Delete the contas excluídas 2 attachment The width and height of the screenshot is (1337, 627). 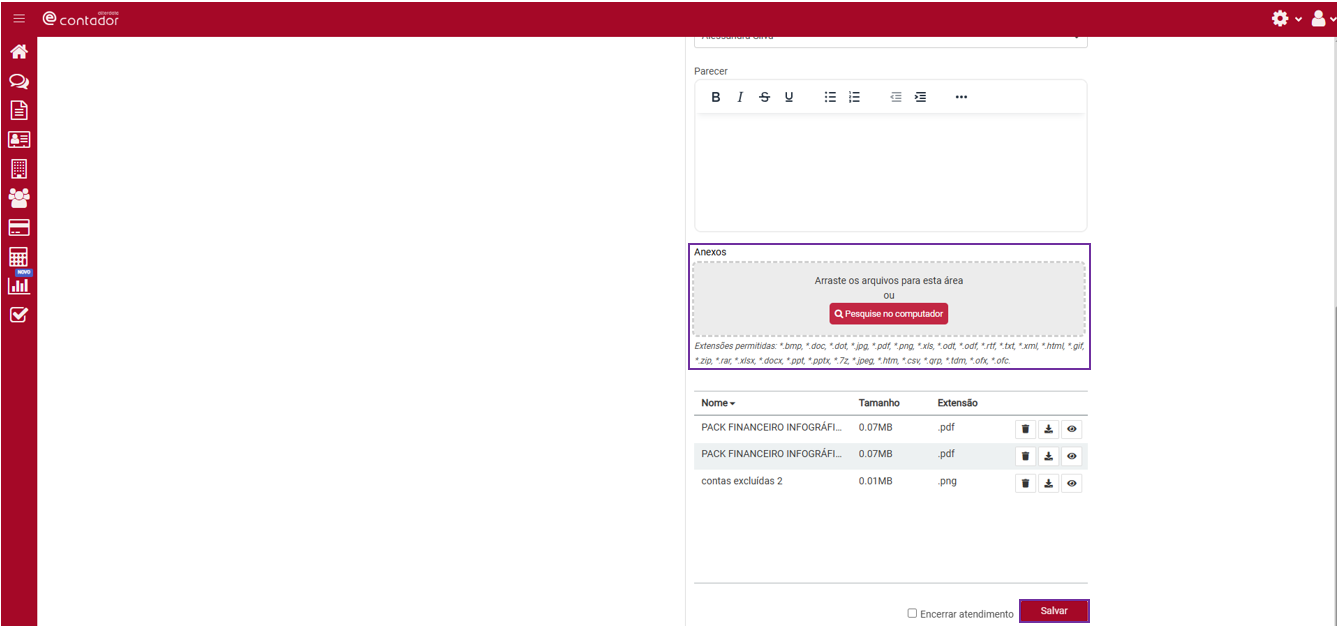pyautogui.click(x=1025, y=484)
